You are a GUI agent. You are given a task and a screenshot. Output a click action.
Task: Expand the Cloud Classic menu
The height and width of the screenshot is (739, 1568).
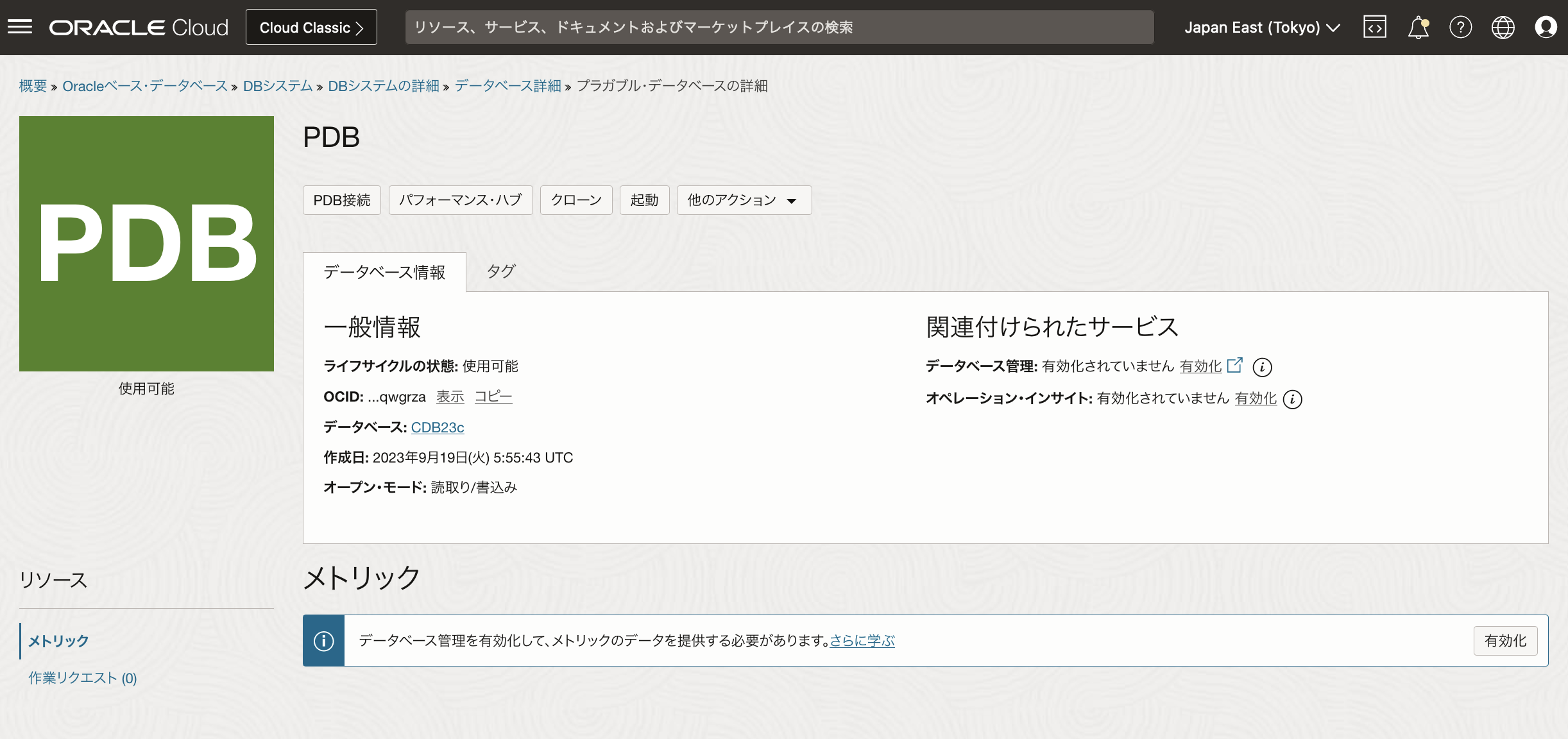(311, 27)
